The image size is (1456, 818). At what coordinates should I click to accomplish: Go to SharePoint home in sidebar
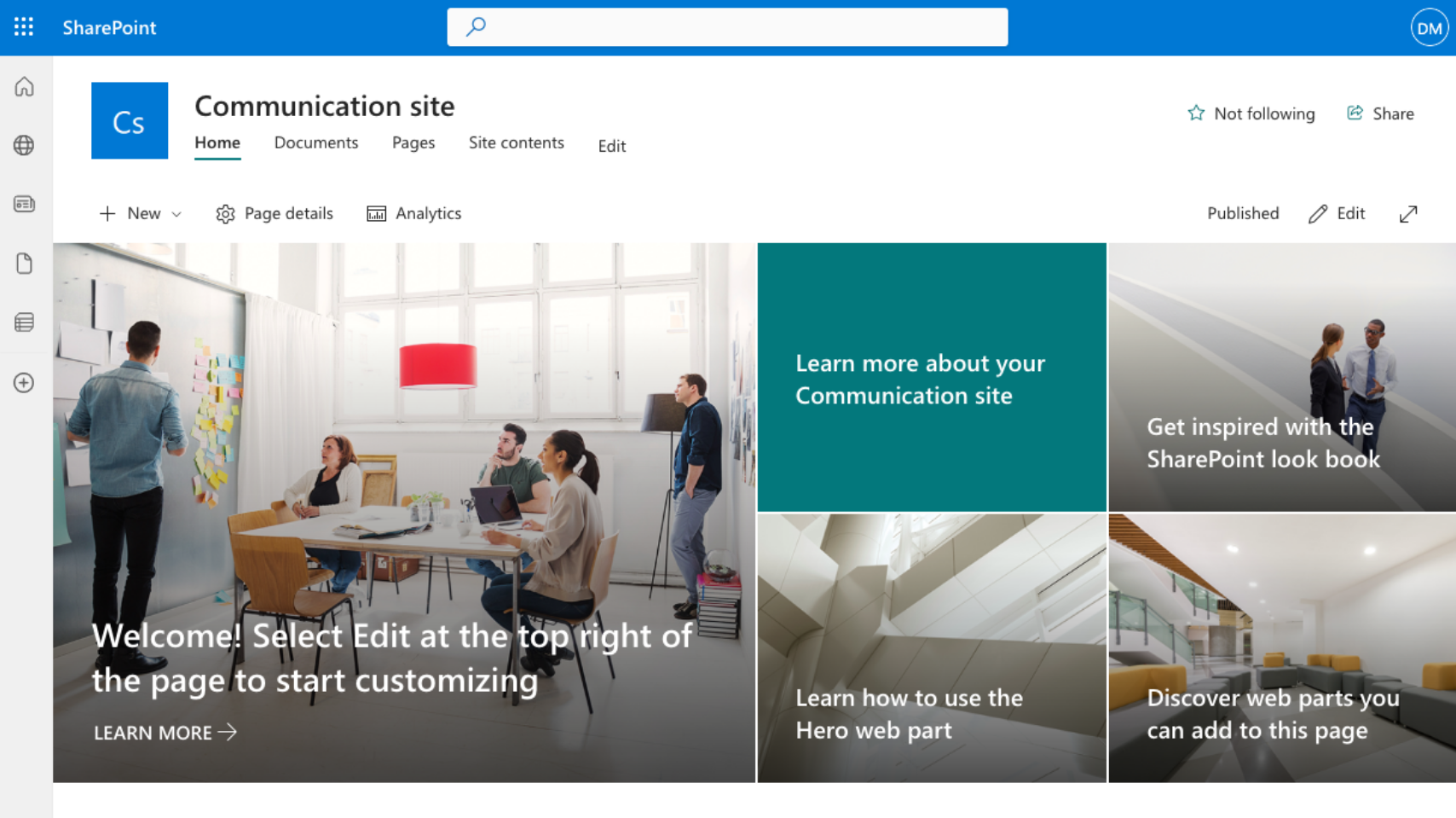pyautogui.click(x=24, y=87)
